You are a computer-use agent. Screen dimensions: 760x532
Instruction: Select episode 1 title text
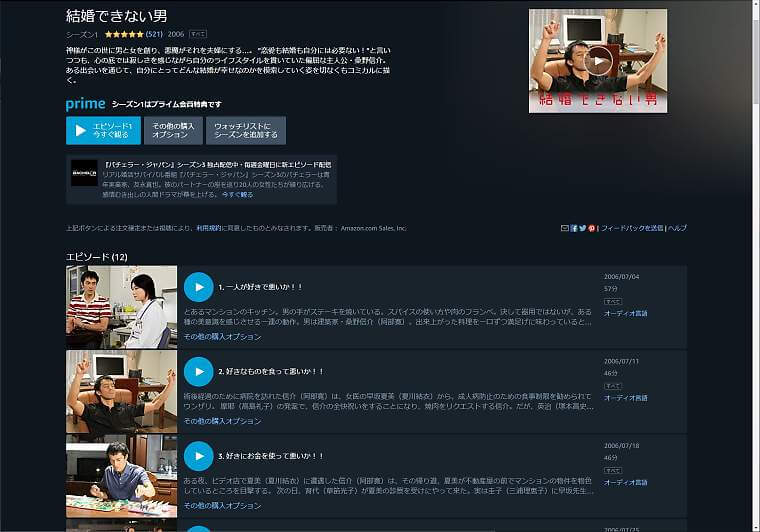[x=260, y=287]
